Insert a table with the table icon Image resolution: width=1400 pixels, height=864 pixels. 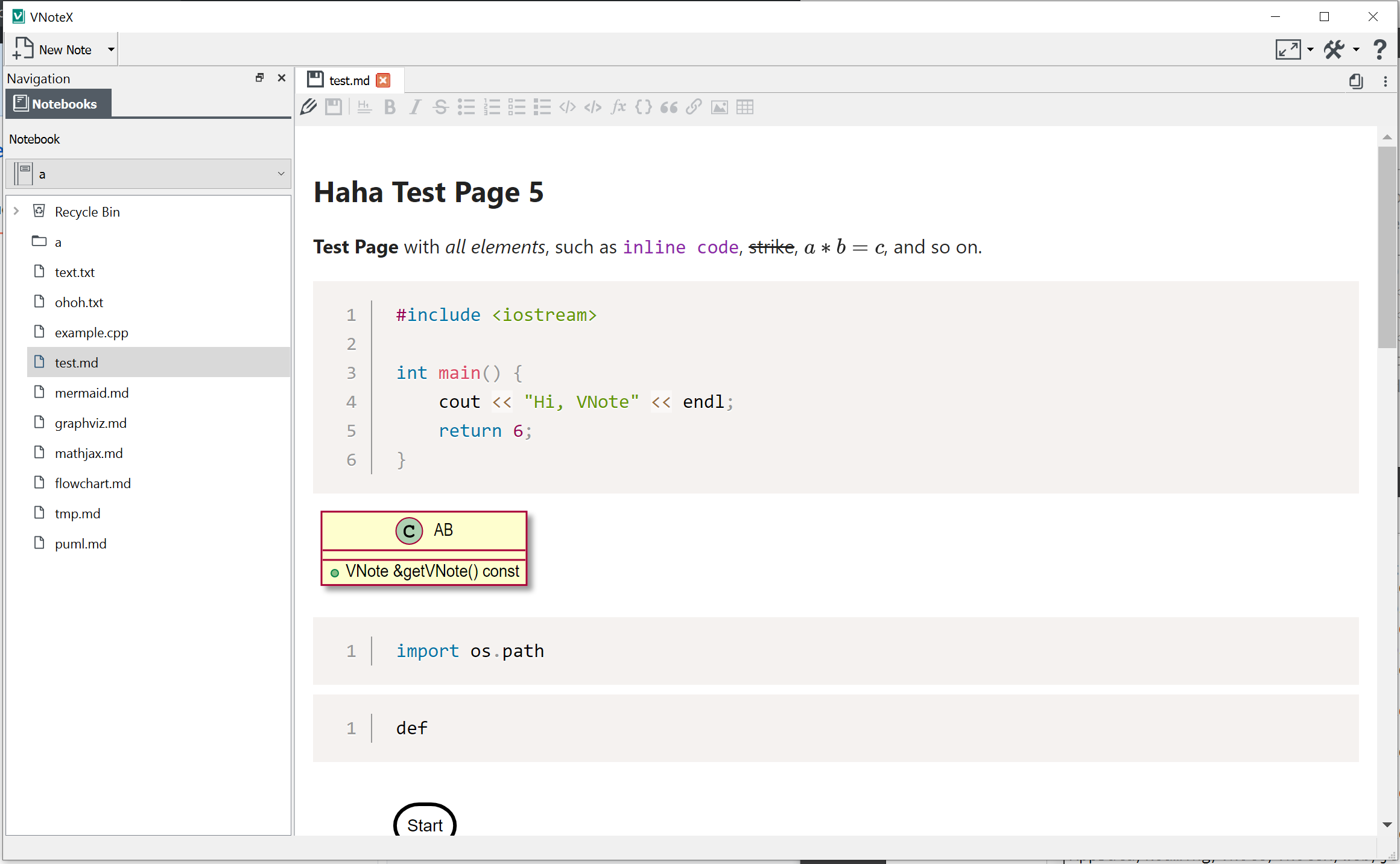tap(746, 107)
